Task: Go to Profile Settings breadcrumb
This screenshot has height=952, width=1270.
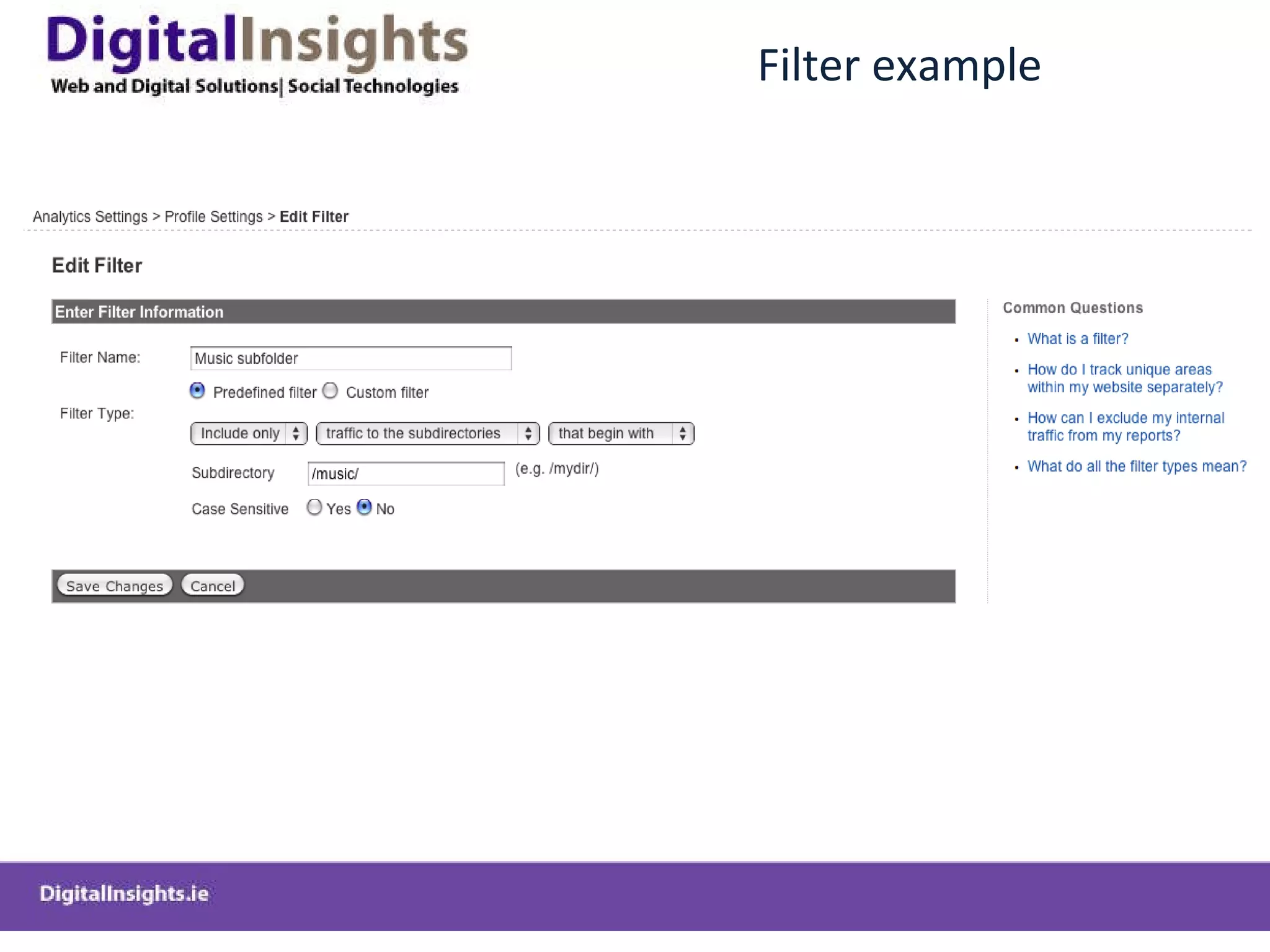Action: 213,216
